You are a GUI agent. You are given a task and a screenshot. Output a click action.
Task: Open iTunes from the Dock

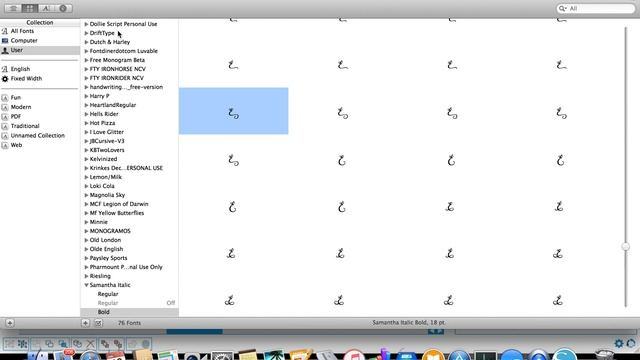[x=354, y=355]
